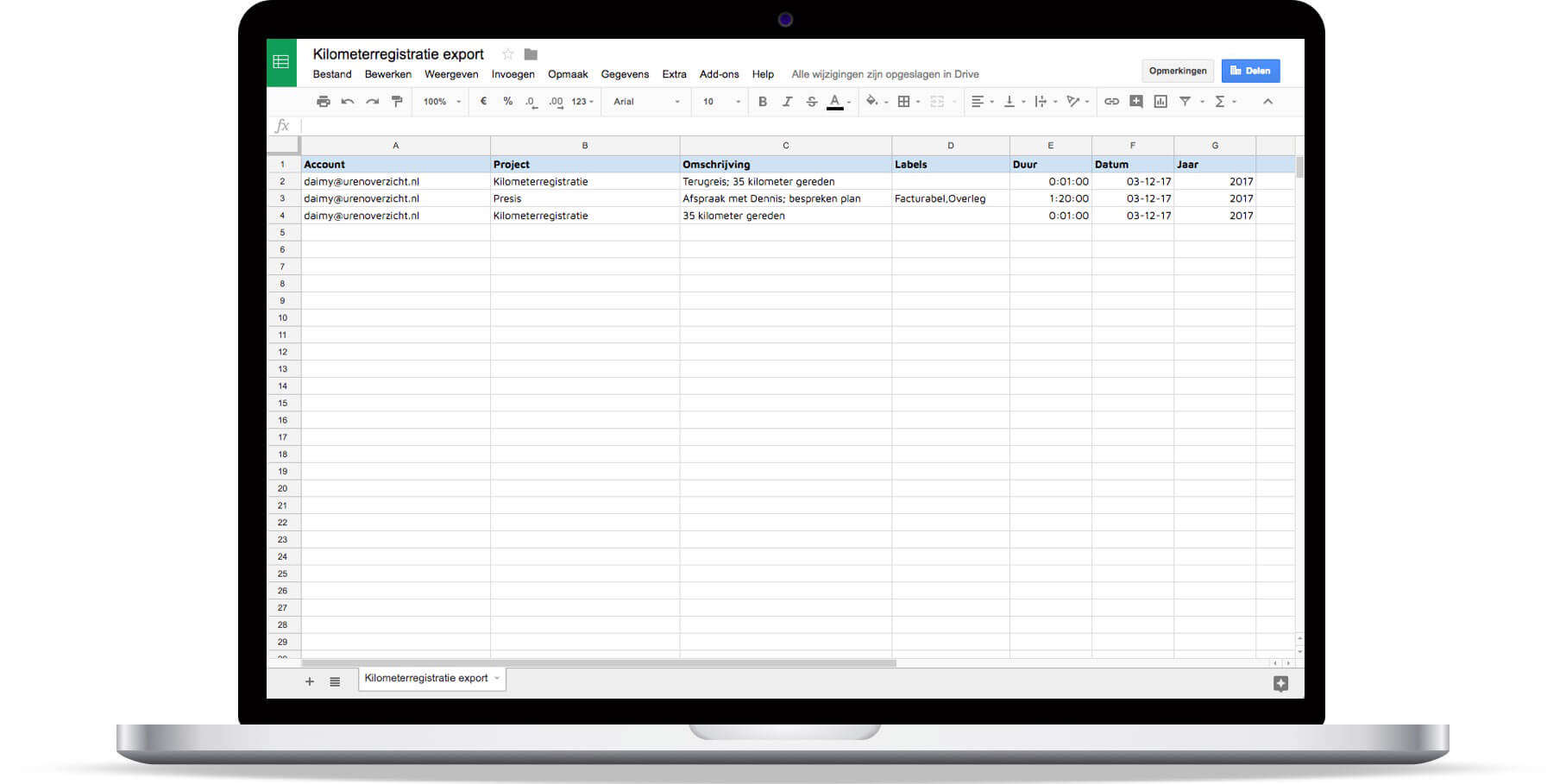The width and height of the screenshot is (1566, 784).
Task: Click the Explore icon at bottom right
Action: point(1280,683)
